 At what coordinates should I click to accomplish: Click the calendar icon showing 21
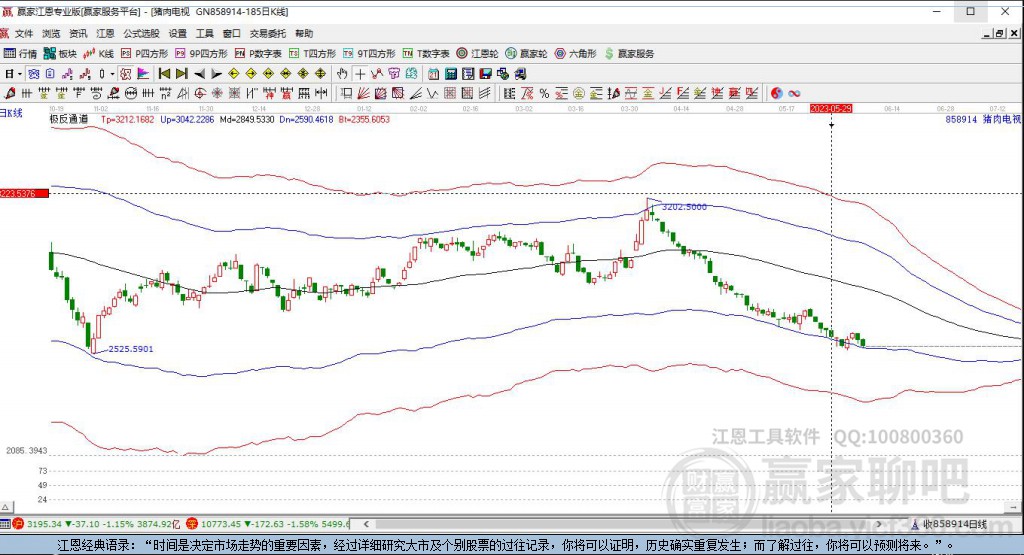pos(434,74)
